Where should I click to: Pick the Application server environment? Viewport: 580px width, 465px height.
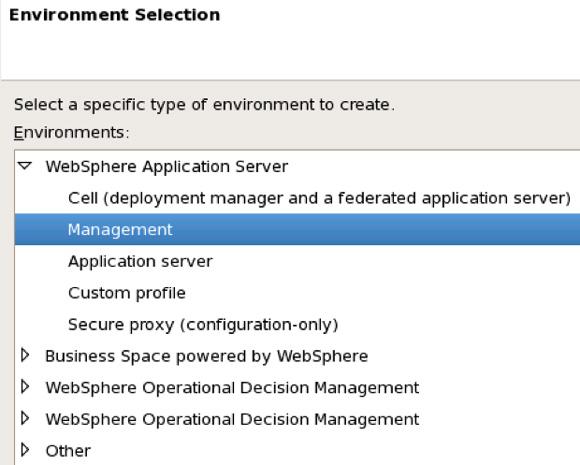pos(140,262)
